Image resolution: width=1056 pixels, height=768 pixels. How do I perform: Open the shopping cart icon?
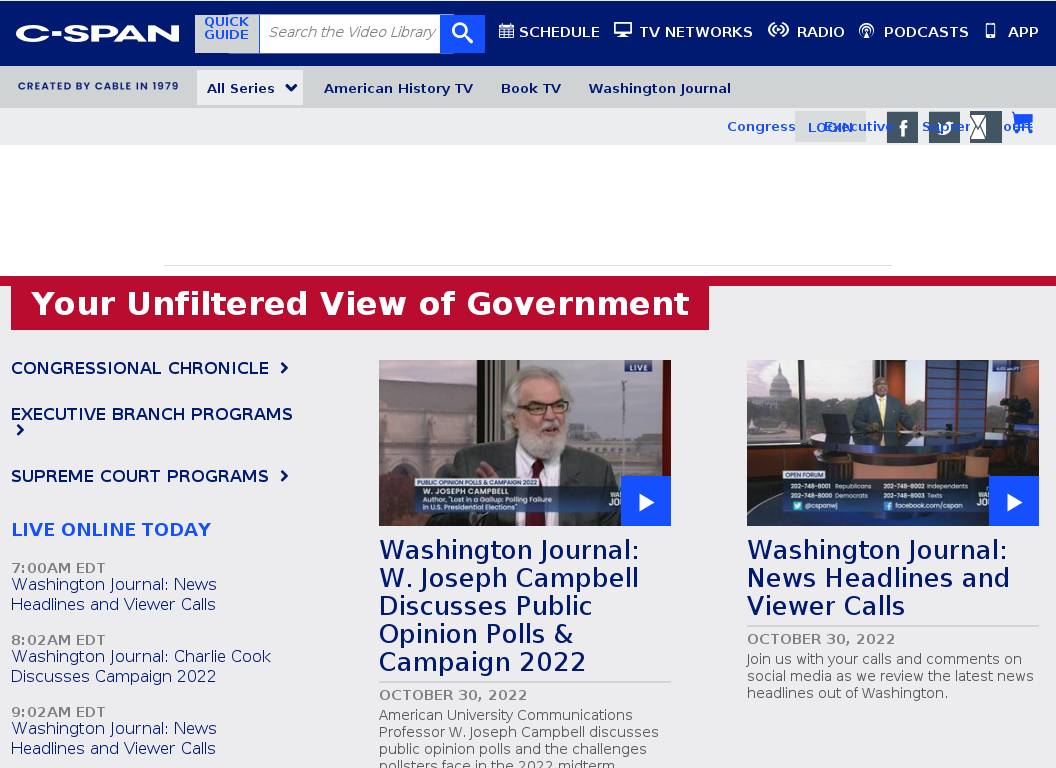coord(1022,124)
